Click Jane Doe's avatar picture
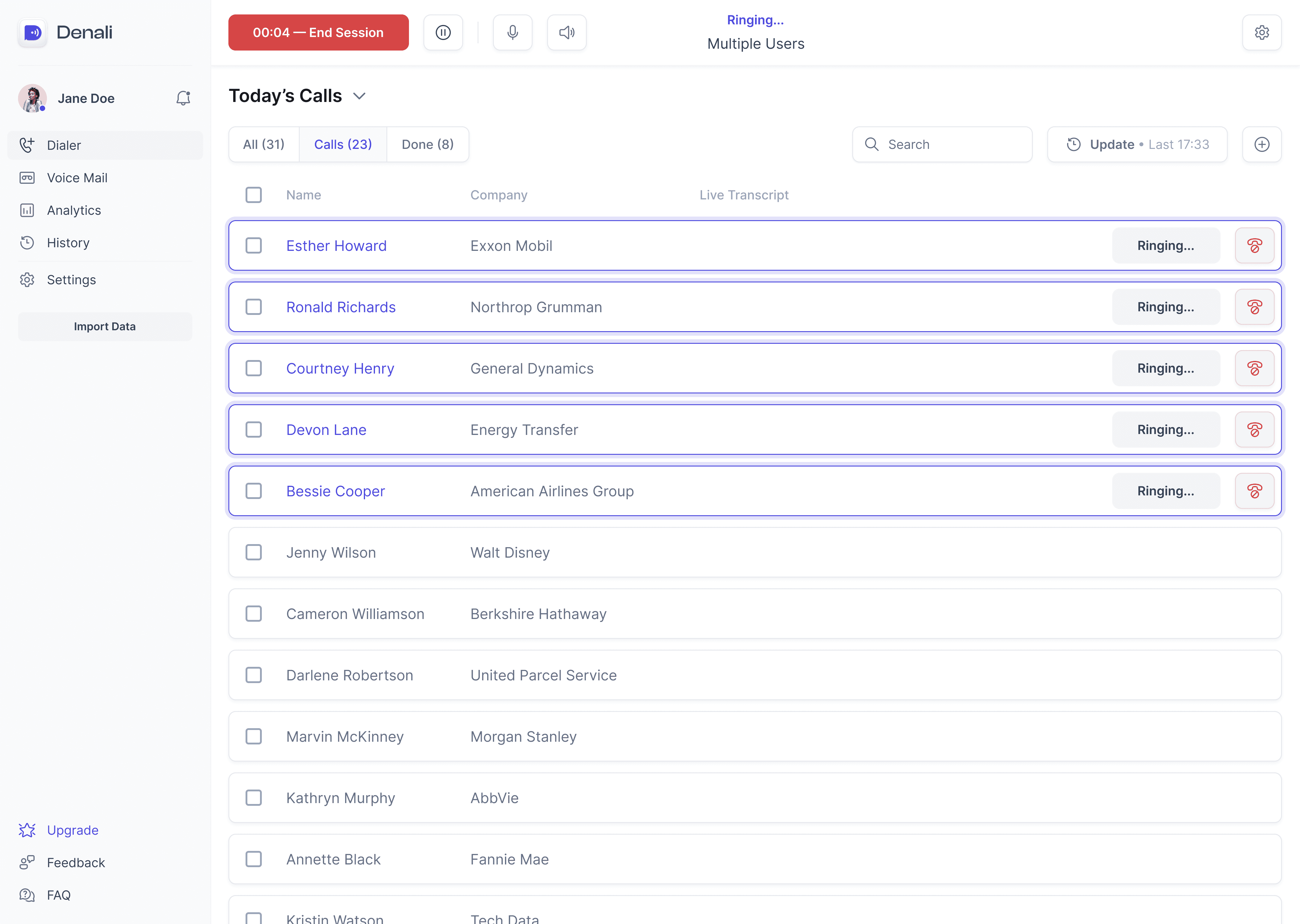Screen dimensions: 1300x924 [32, 98]
